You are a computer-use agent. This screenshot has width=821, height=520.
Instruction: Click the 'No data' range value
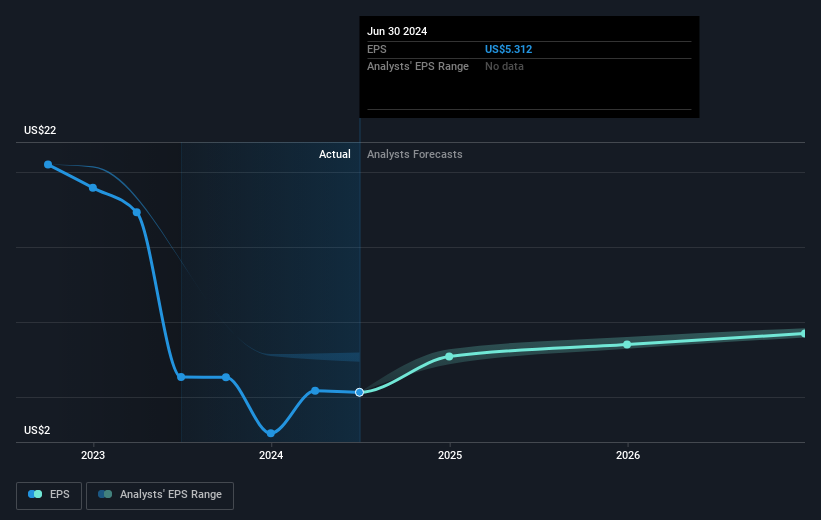click(x=504, y=67)
